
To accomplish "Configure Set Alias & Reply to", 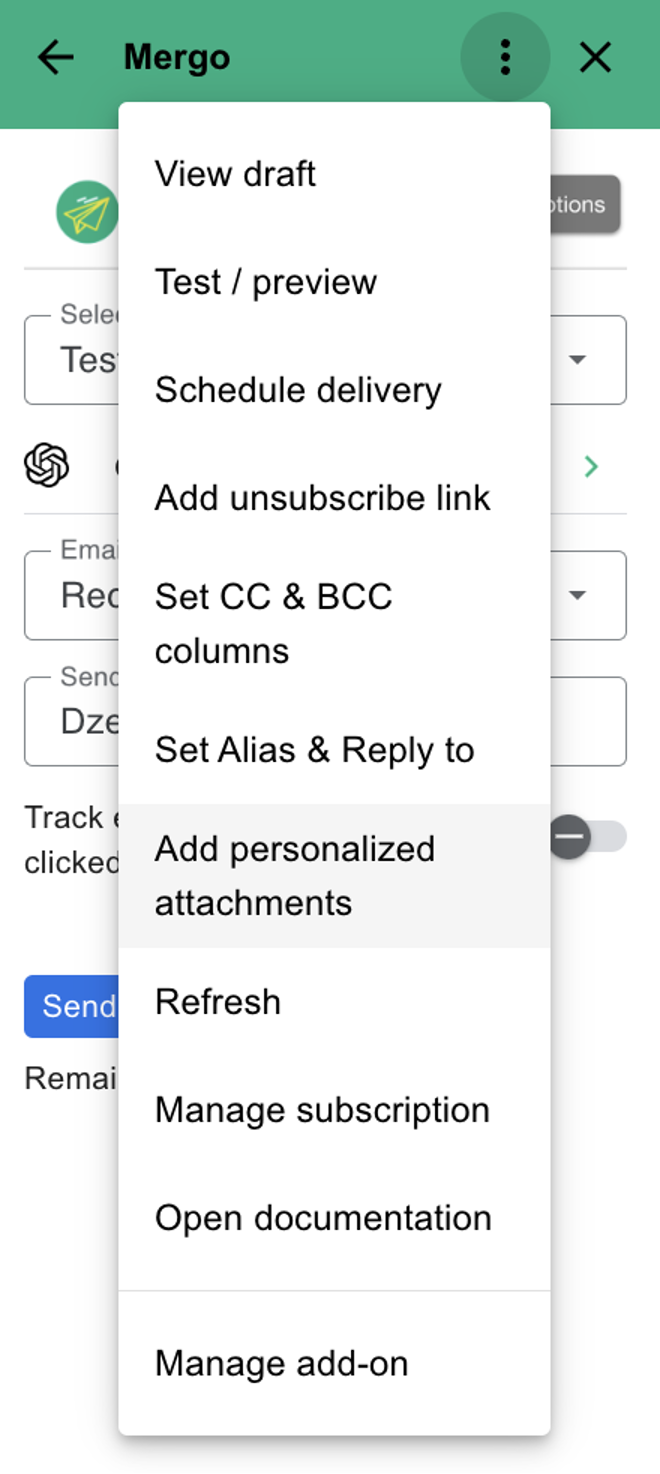I will pyautogui.click(x=314, y=749).
